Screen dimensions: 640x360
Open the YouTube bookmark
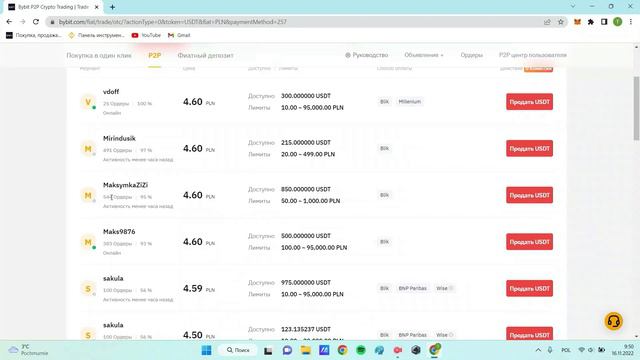click(x=146, y=35)
